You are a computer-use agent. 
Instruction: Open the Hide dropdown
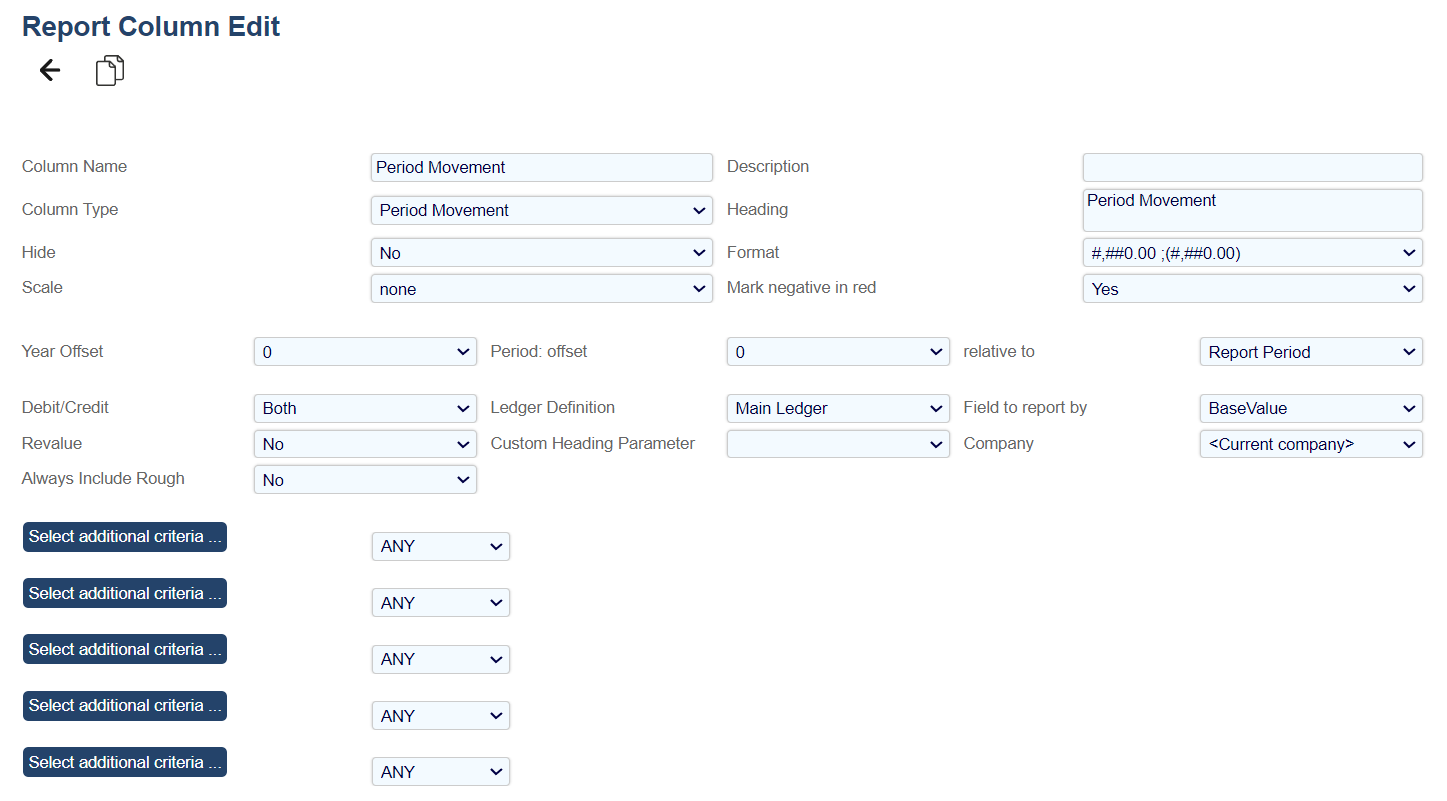[541, 253]
